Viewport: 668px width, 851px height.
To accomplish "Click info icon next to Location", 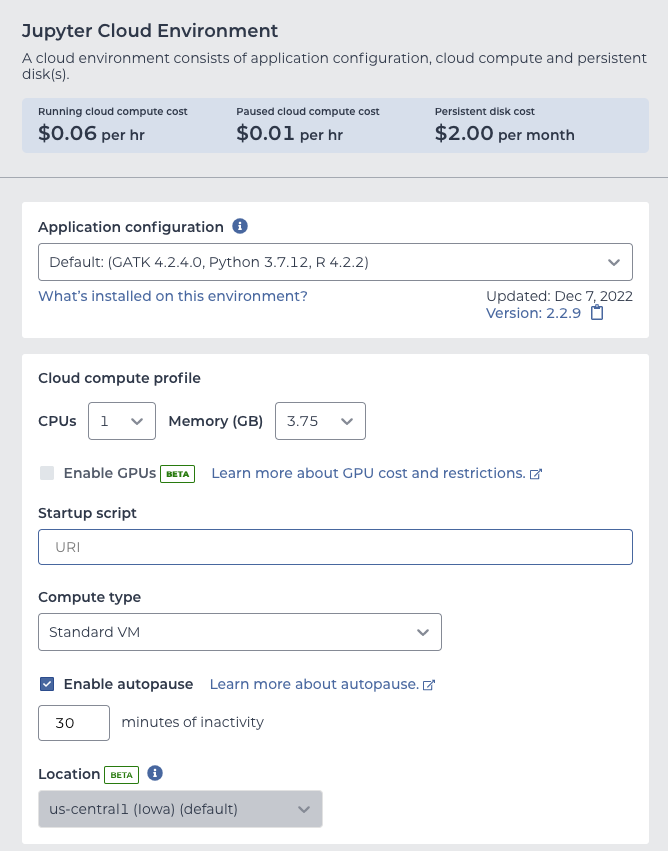I will pyautogui.click(x=155, y=773).
